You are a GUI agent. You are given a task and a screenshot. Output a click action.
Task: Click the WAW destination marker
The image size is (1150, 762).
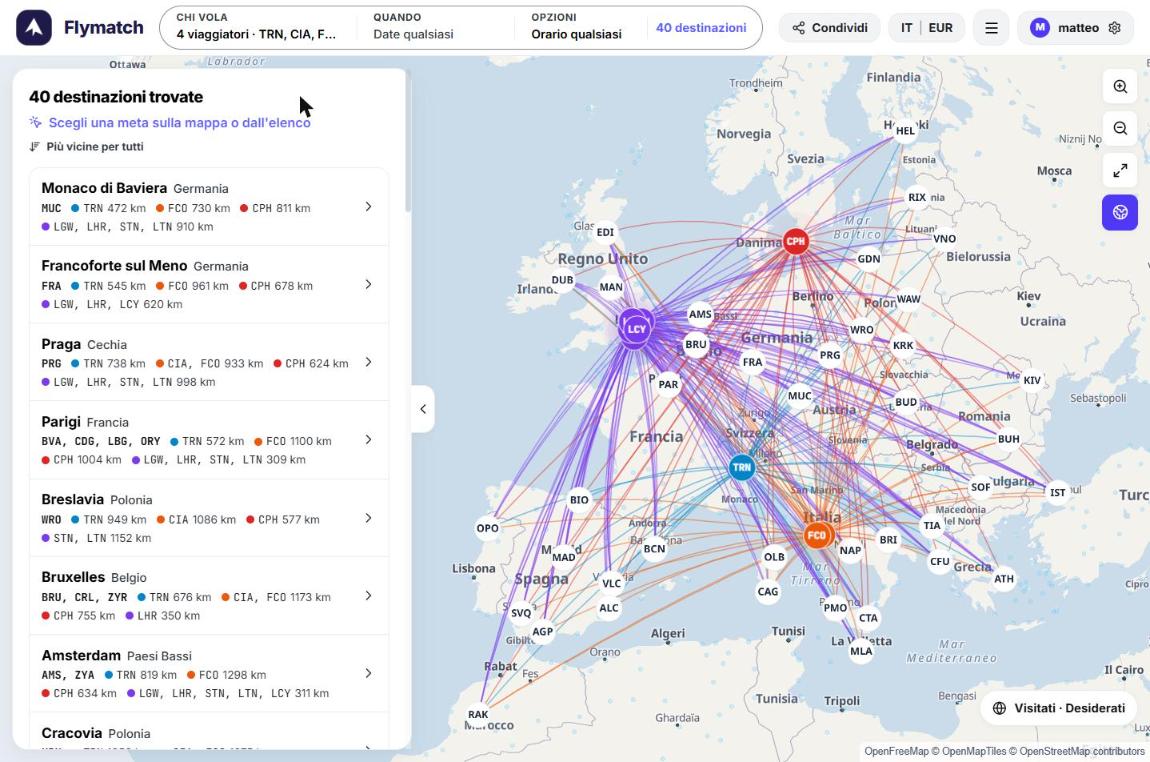click(908, 299)
